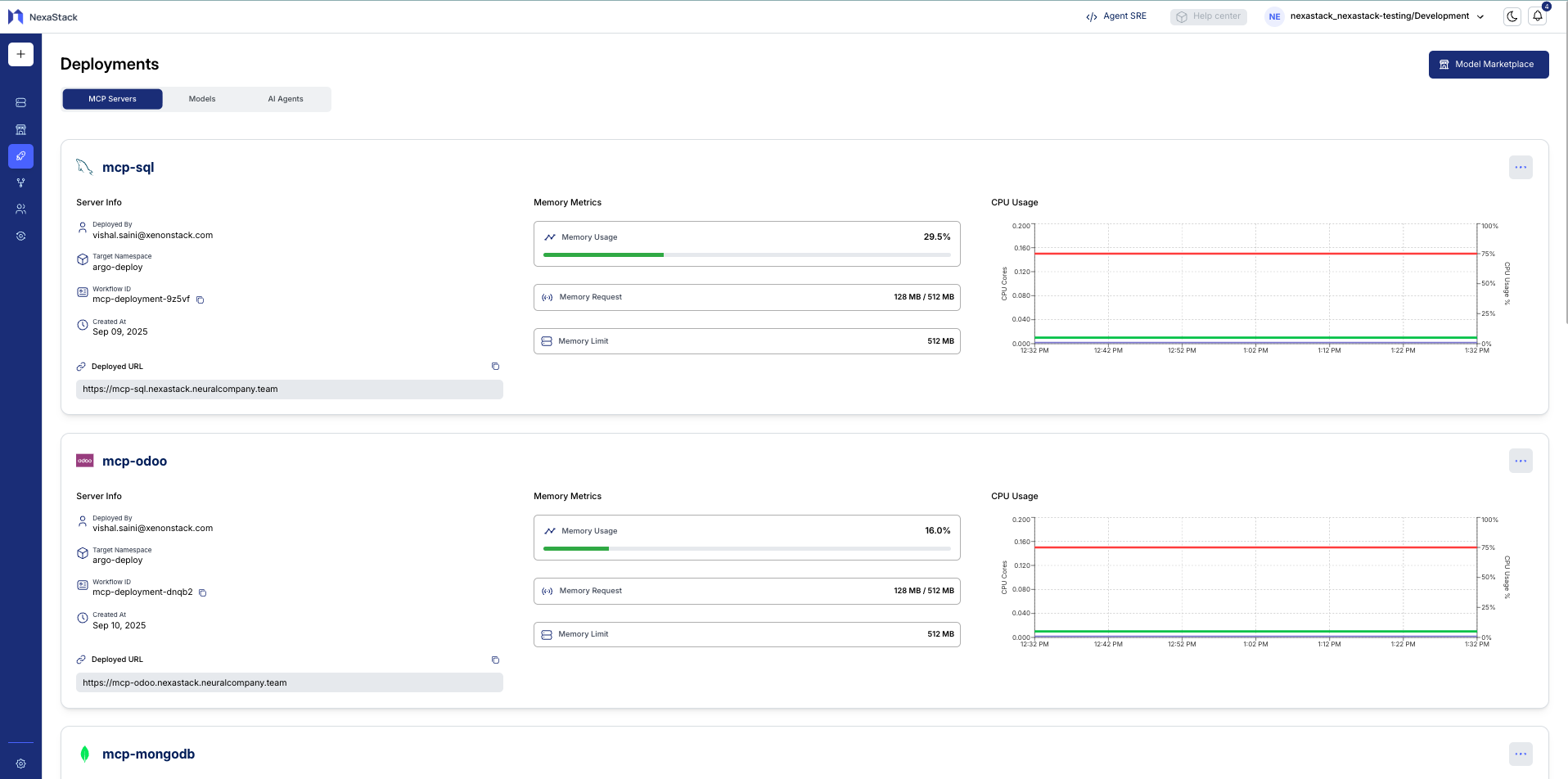
Task: Click the plus button in sidebar
Action: (x=20, y=54)
